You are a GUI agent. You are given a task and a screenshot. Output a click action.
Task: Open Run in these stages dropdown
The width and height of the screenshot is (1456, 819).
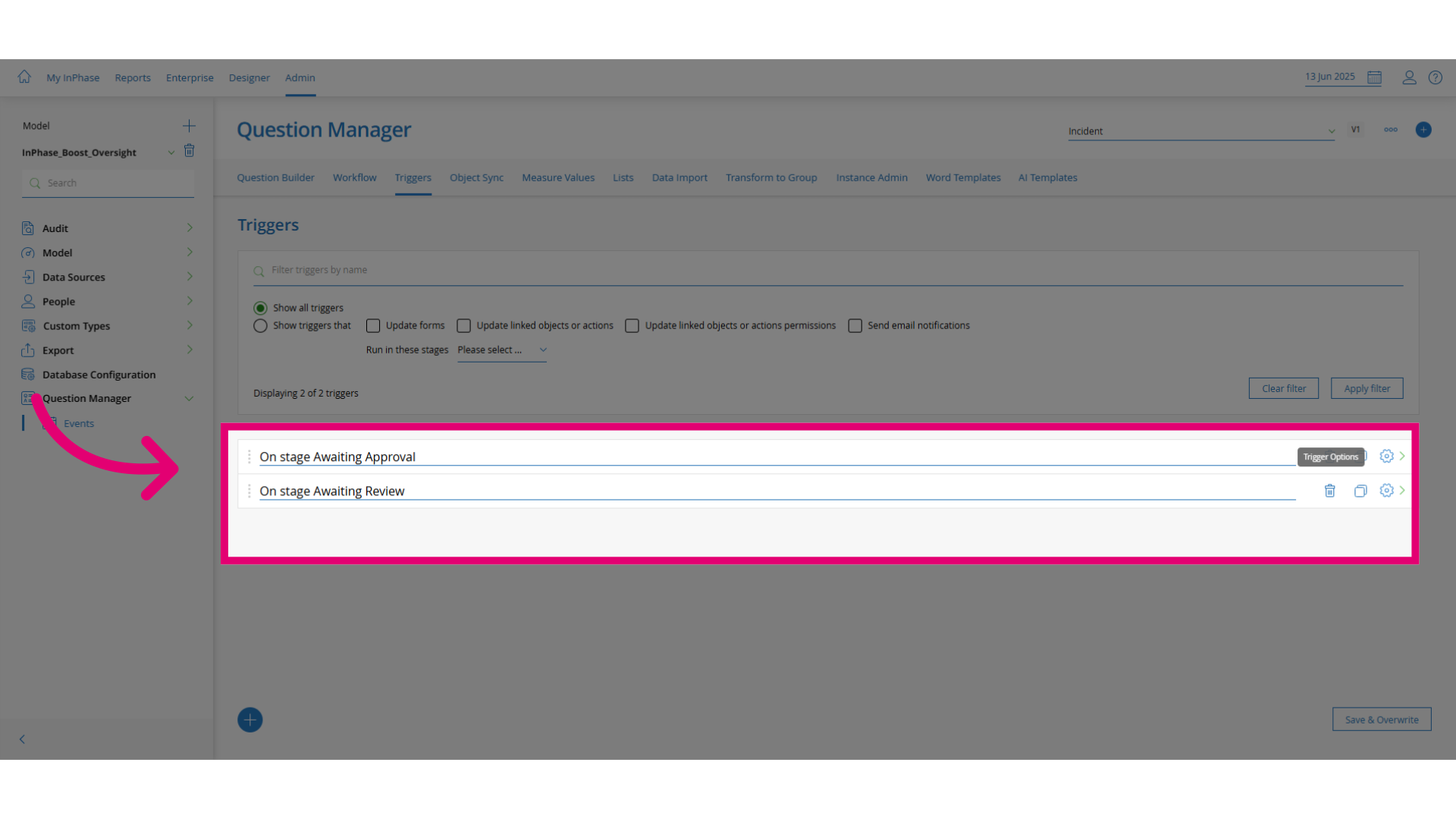[x=501, y=350]
